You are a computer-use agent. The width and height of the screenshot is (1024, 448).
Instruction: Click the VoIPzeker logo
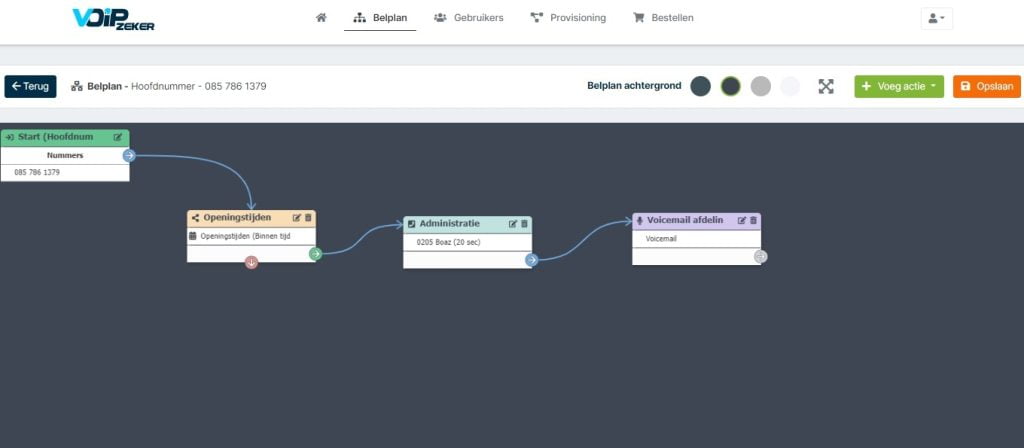tap(114, 19)
